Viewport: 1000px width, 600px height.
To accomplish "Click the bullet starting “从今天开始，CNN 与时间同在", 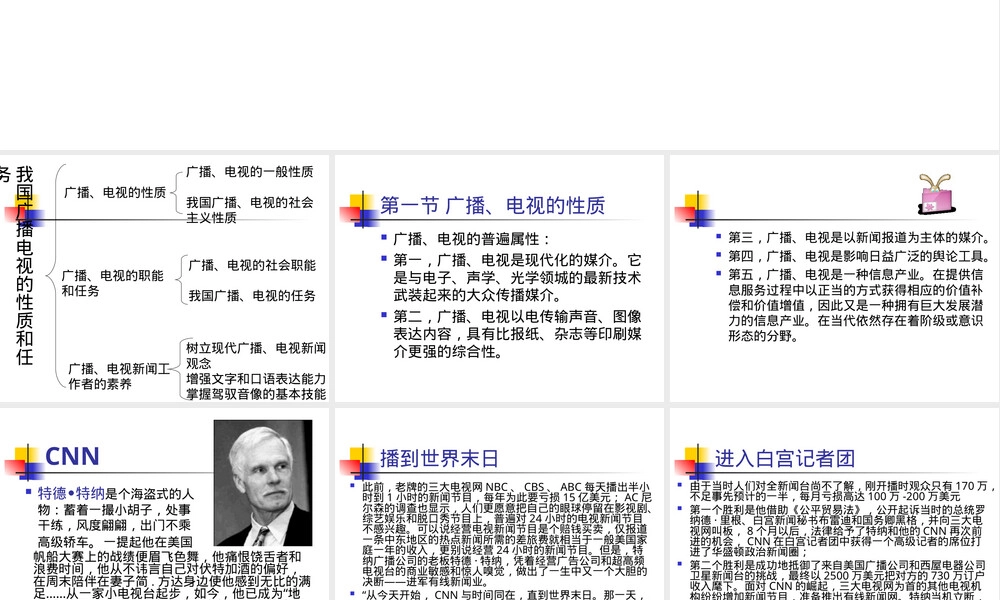I will (x=506, y=594).
